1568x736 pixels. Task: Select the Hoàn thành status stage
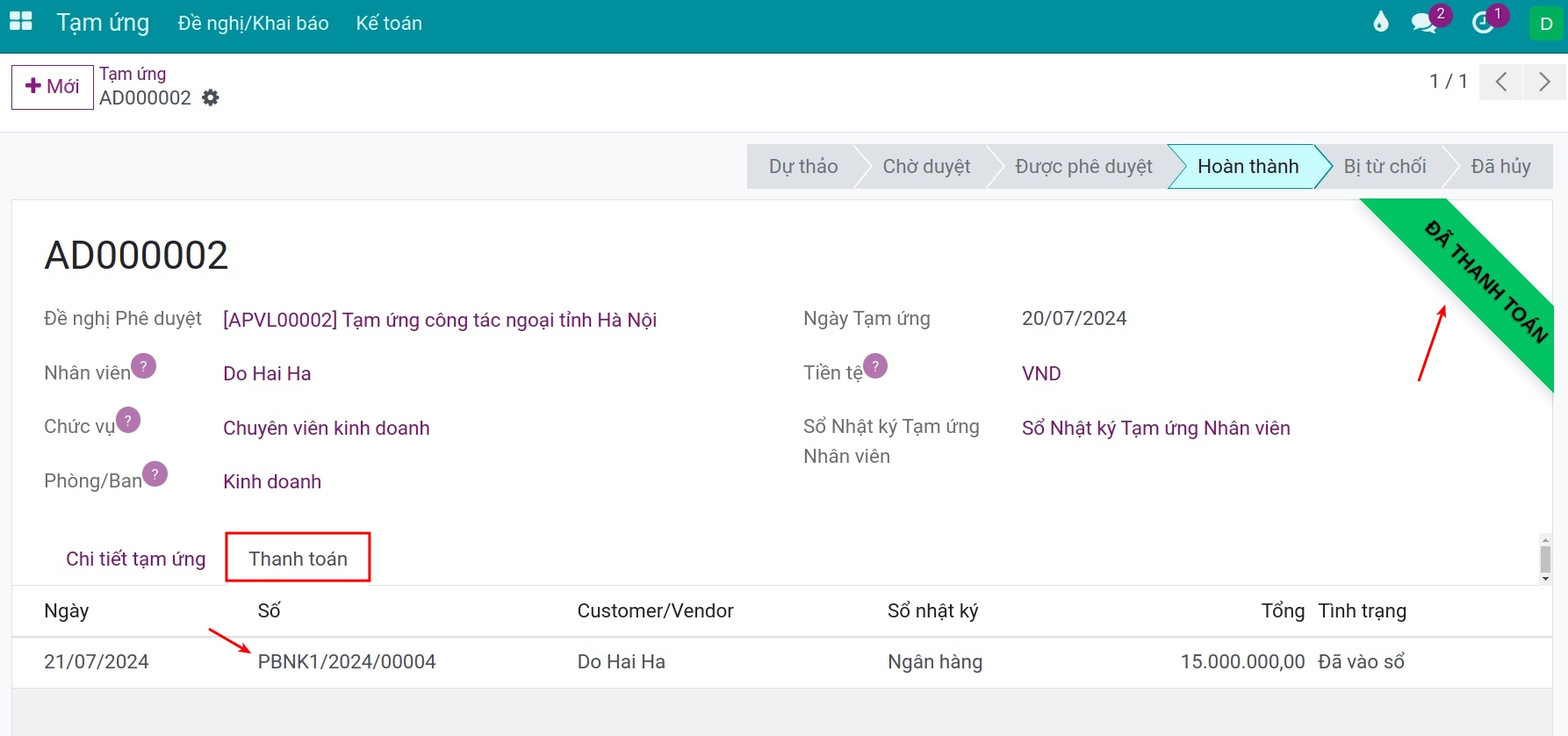pos(1248,167)
